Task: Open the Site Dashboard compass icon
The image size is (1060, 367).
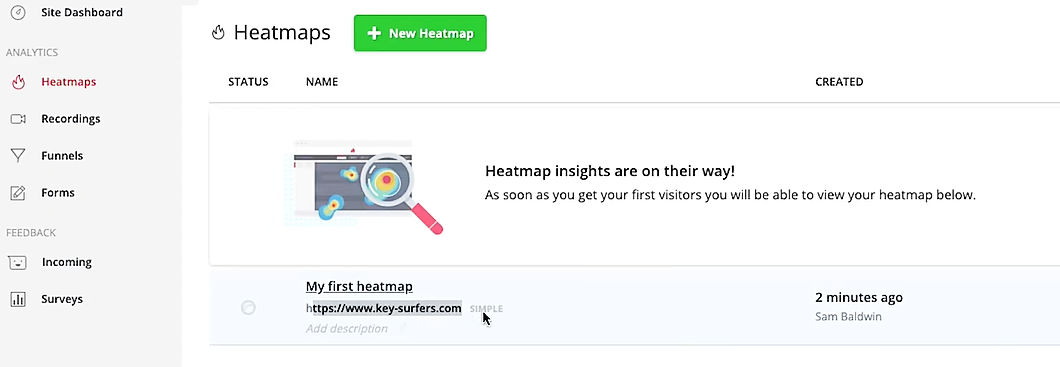Action: tap(18, 12)
